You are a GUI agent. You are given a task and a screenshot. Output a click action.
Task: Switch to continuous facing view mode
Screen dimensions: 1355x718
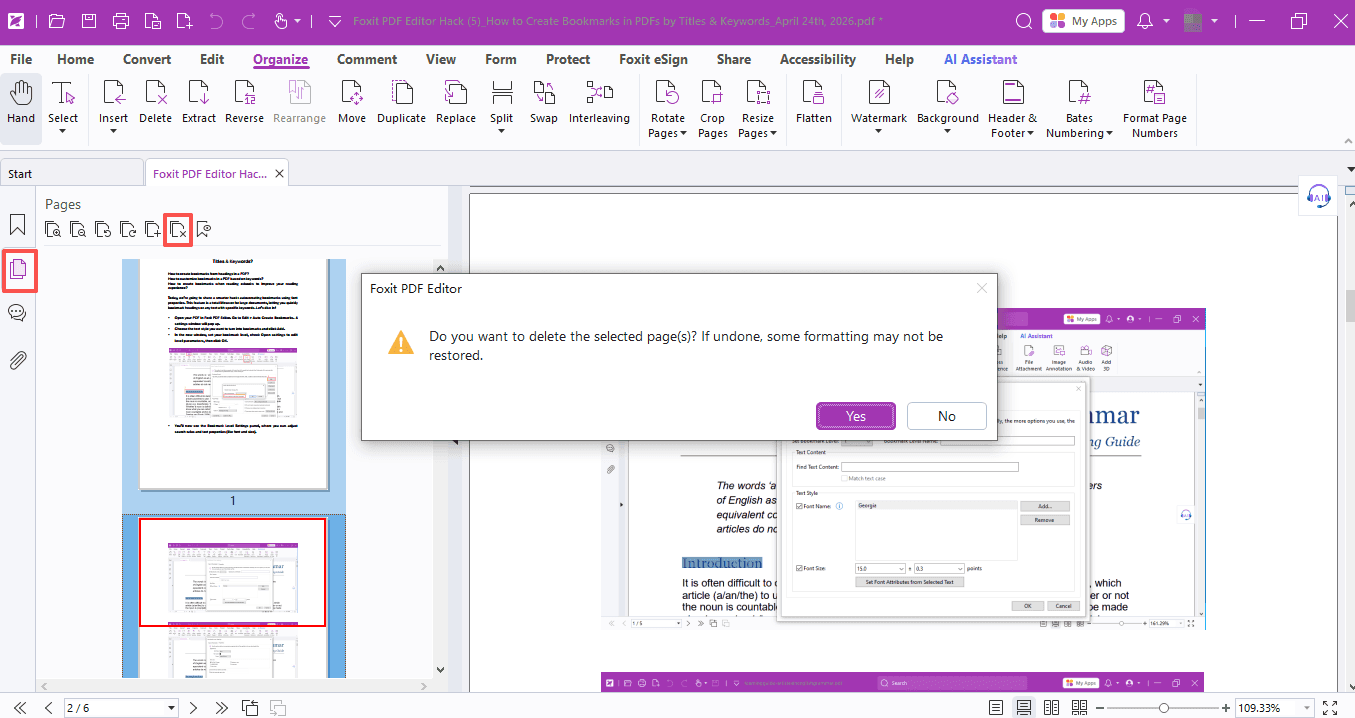pos(1079,708)
